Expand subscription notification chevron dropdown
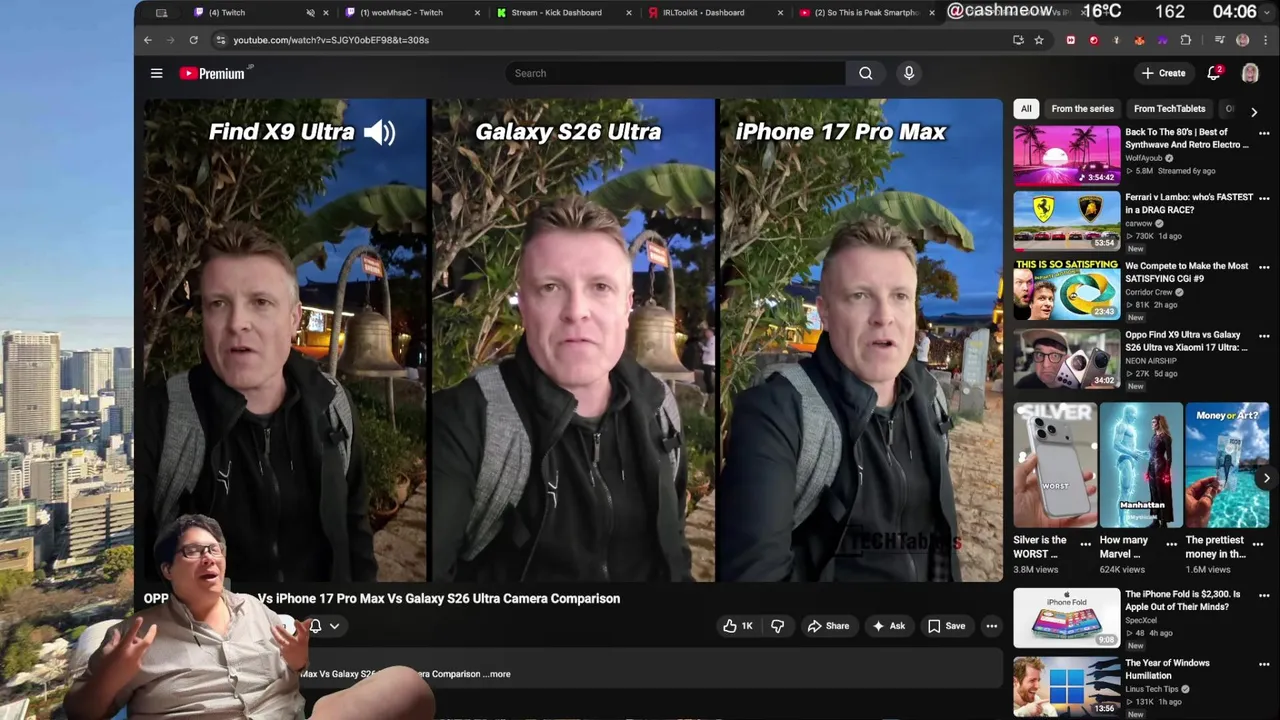 (x=334, y=626)
